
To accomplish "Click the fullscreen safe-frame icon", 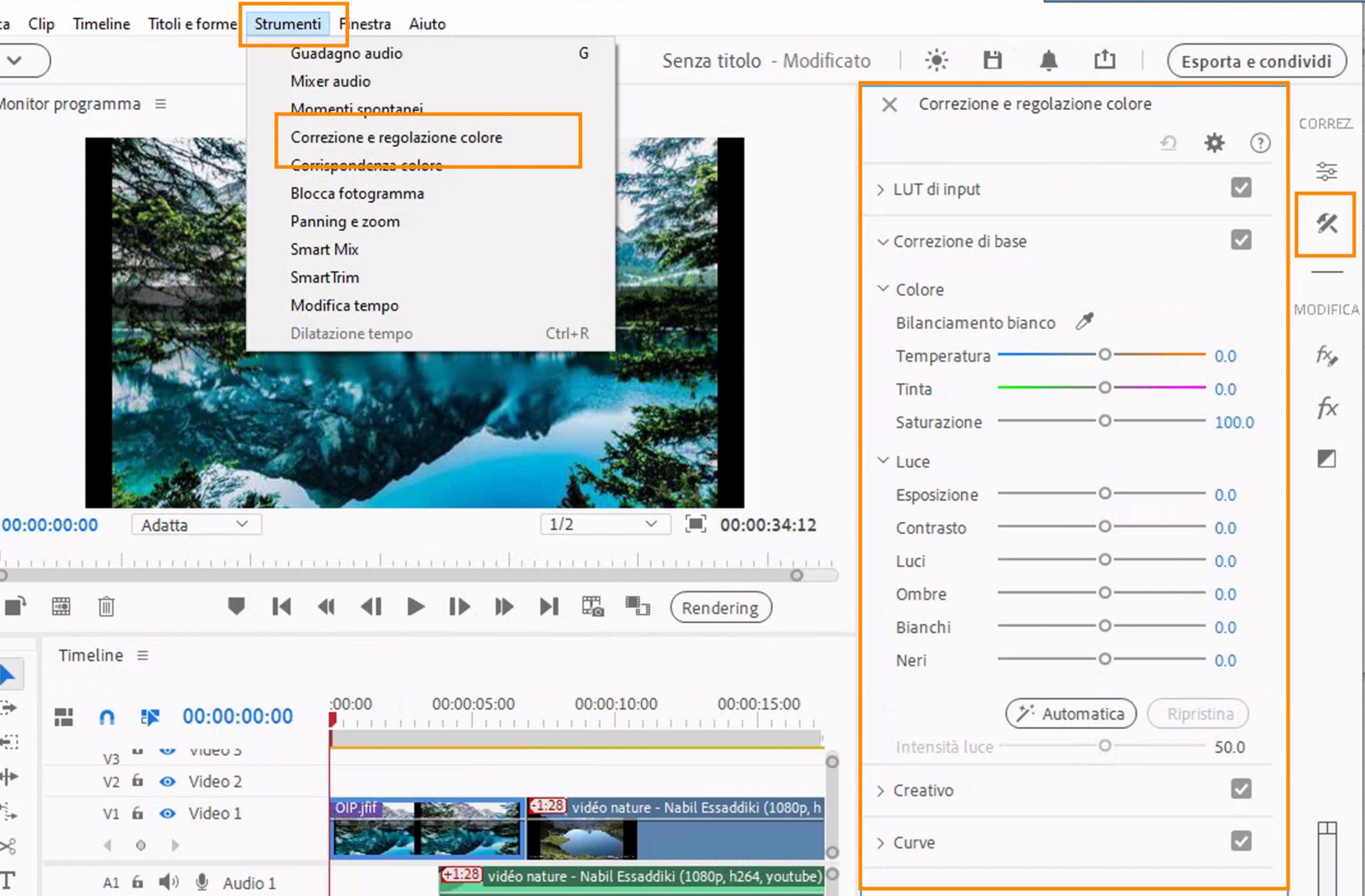I will pyautogui.click(x=695, y=524).
